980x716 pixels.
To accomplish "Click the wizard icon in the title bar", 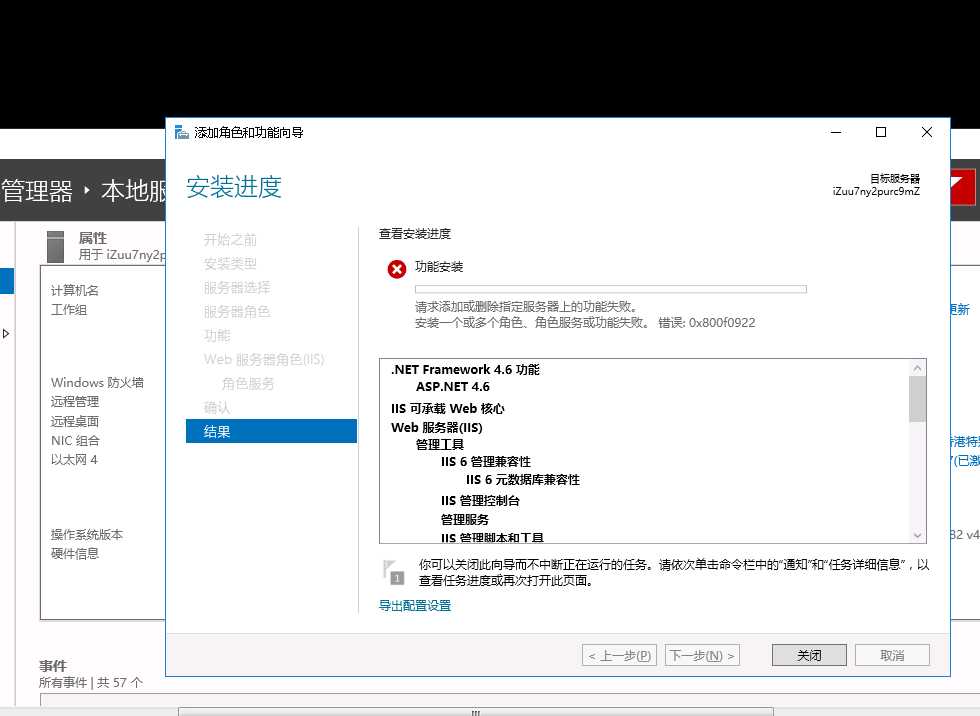I will tap(182, 132).
